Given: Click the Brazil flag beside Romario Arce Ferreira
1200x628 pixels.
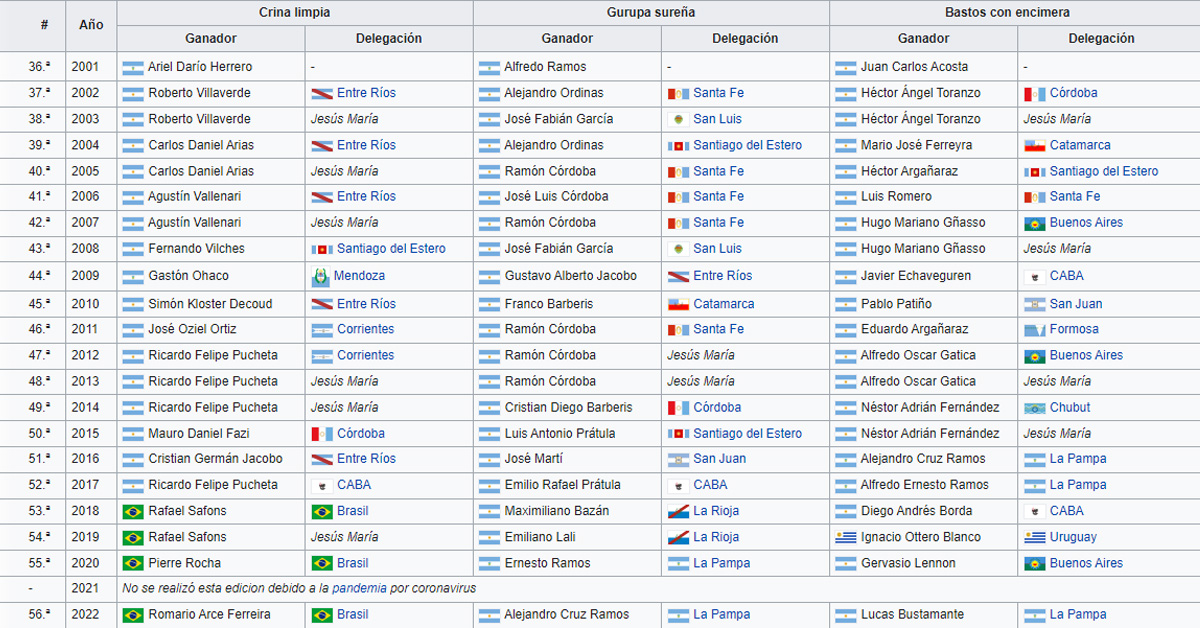Looking at the screenshot, I should click(133, 615).
